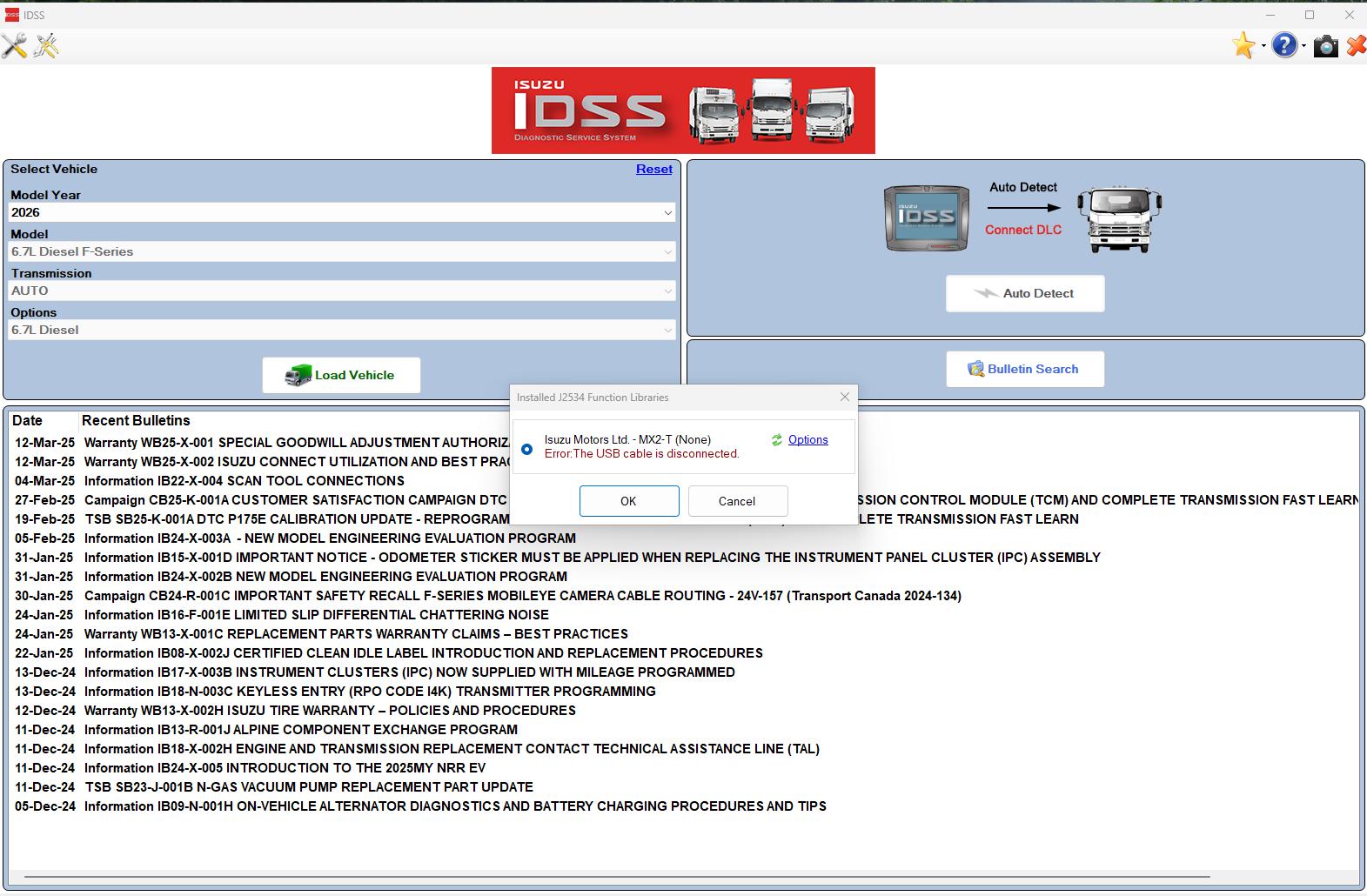Click the Bulletin Search button
The height and width of the screenshot is (896, 1367).
(x=1025, y=369)
